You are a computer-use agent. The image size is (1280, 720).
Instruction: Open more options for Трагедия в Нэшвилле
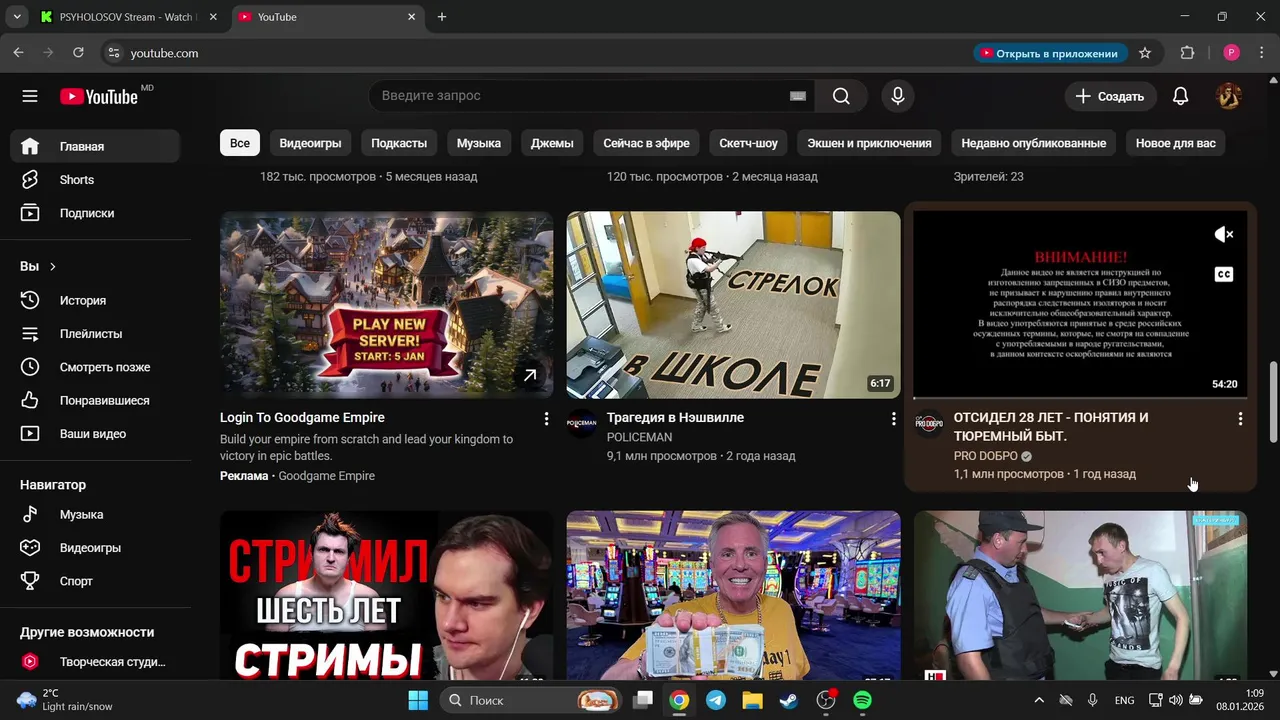(893, 419)
